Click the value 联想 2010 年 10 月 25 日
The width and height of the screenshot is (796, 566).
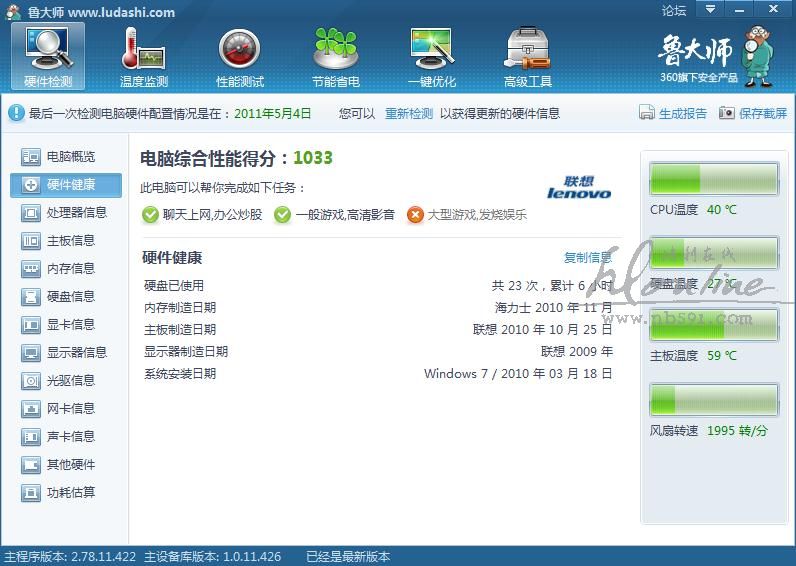(x=542, y=330)
